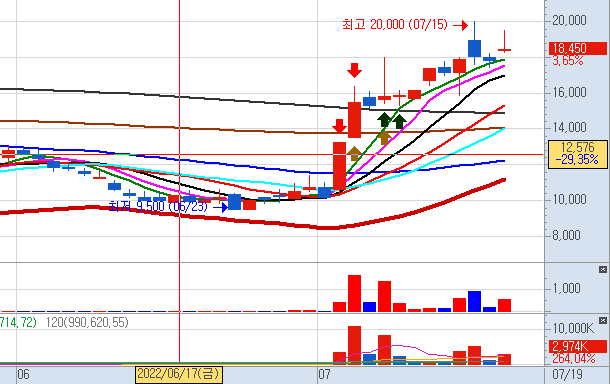Click the current price label 18,450
Image resolution: width=610 pixels, height=384 pixels.
pyautogui.click(x=578, y=49)
